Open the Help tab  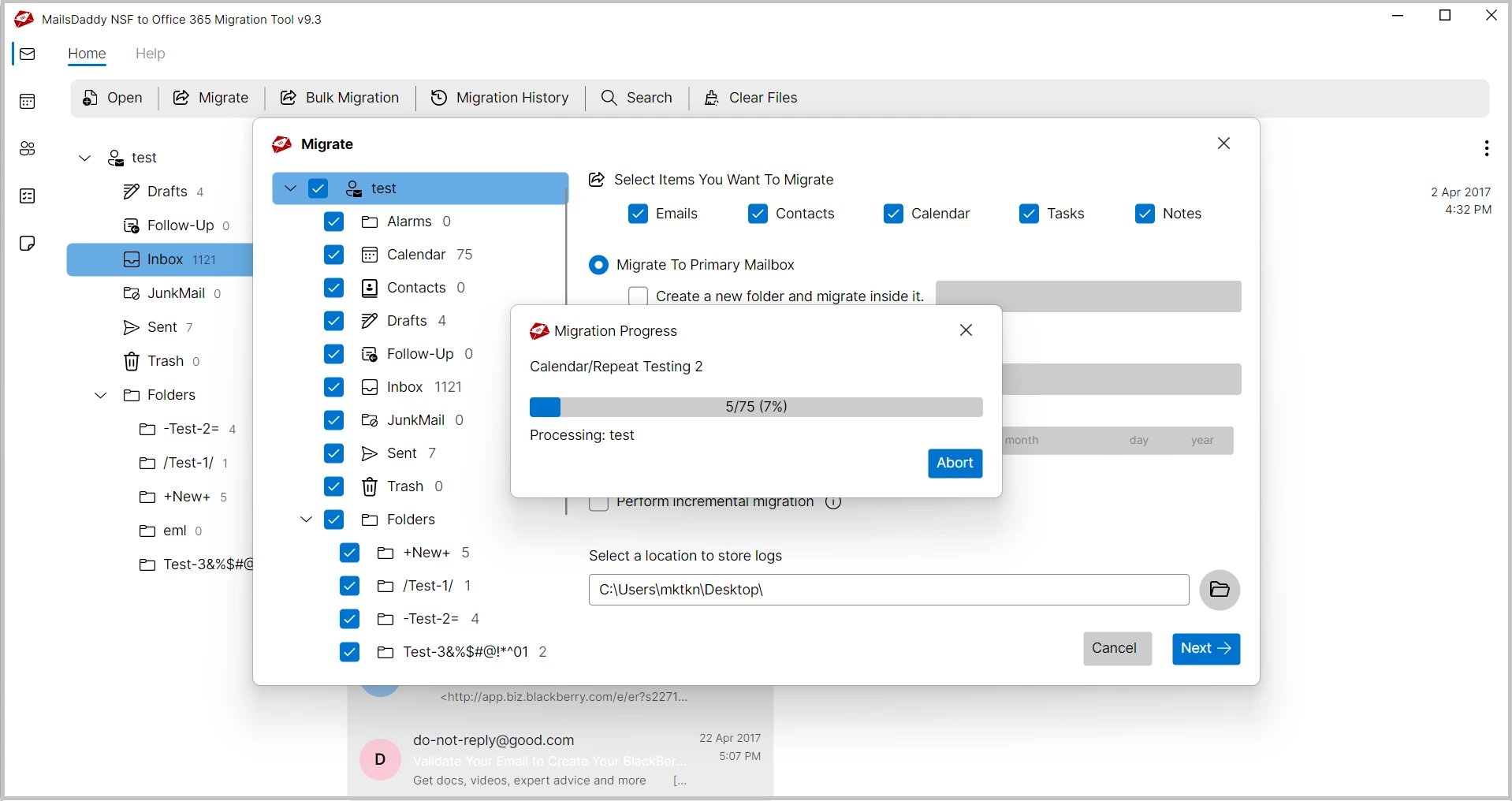[150, 54]
